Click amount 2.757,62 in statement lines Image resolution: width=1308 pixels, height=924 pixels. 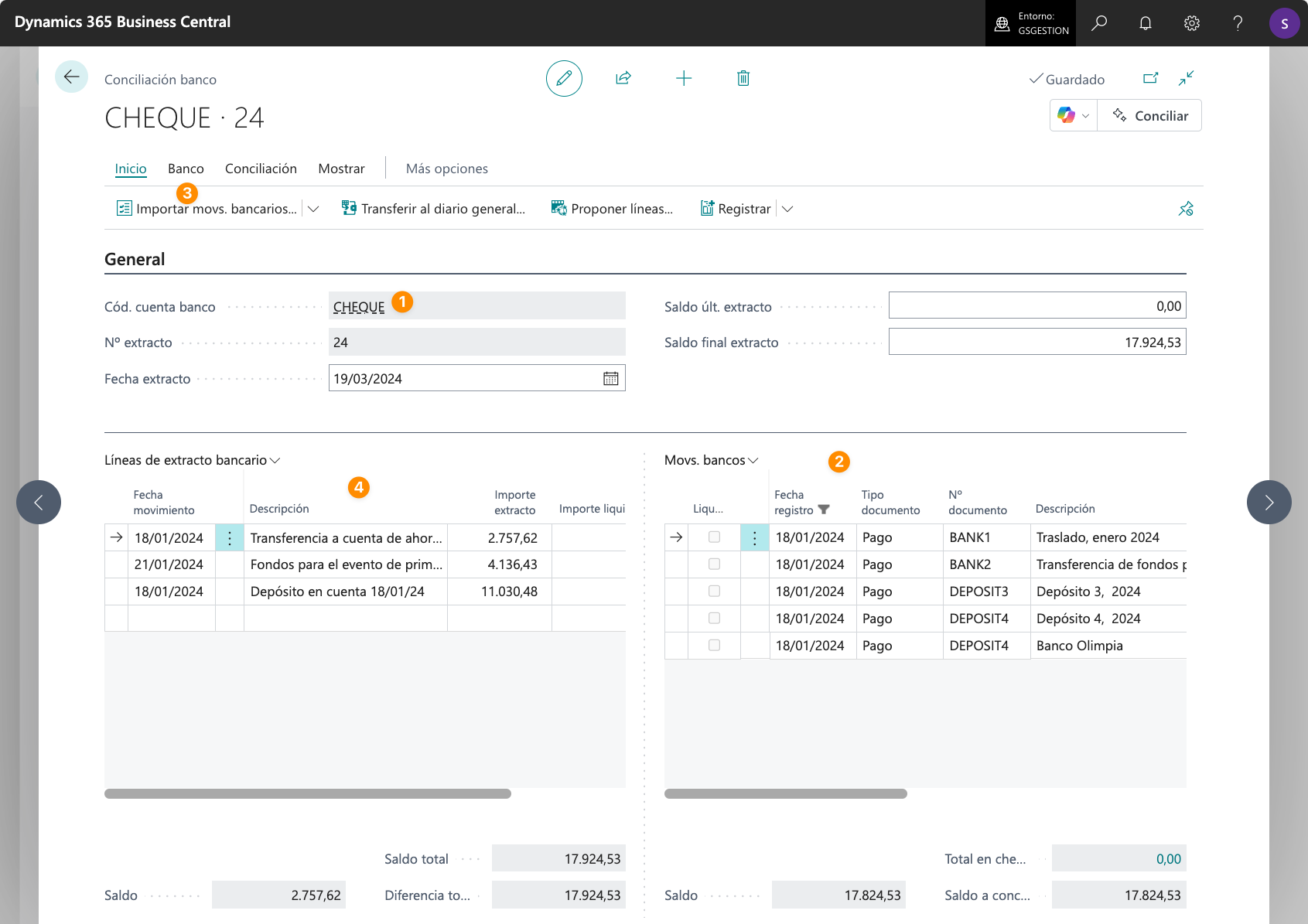tap(500, 538)
